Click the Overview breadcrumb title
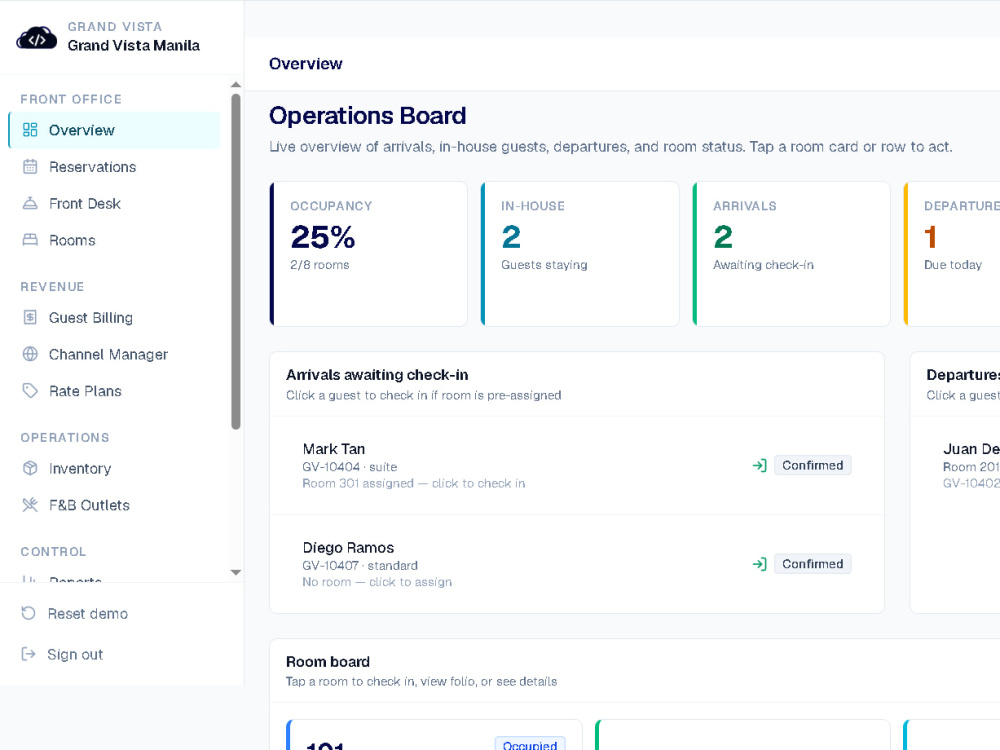 (x=305, y=64)
